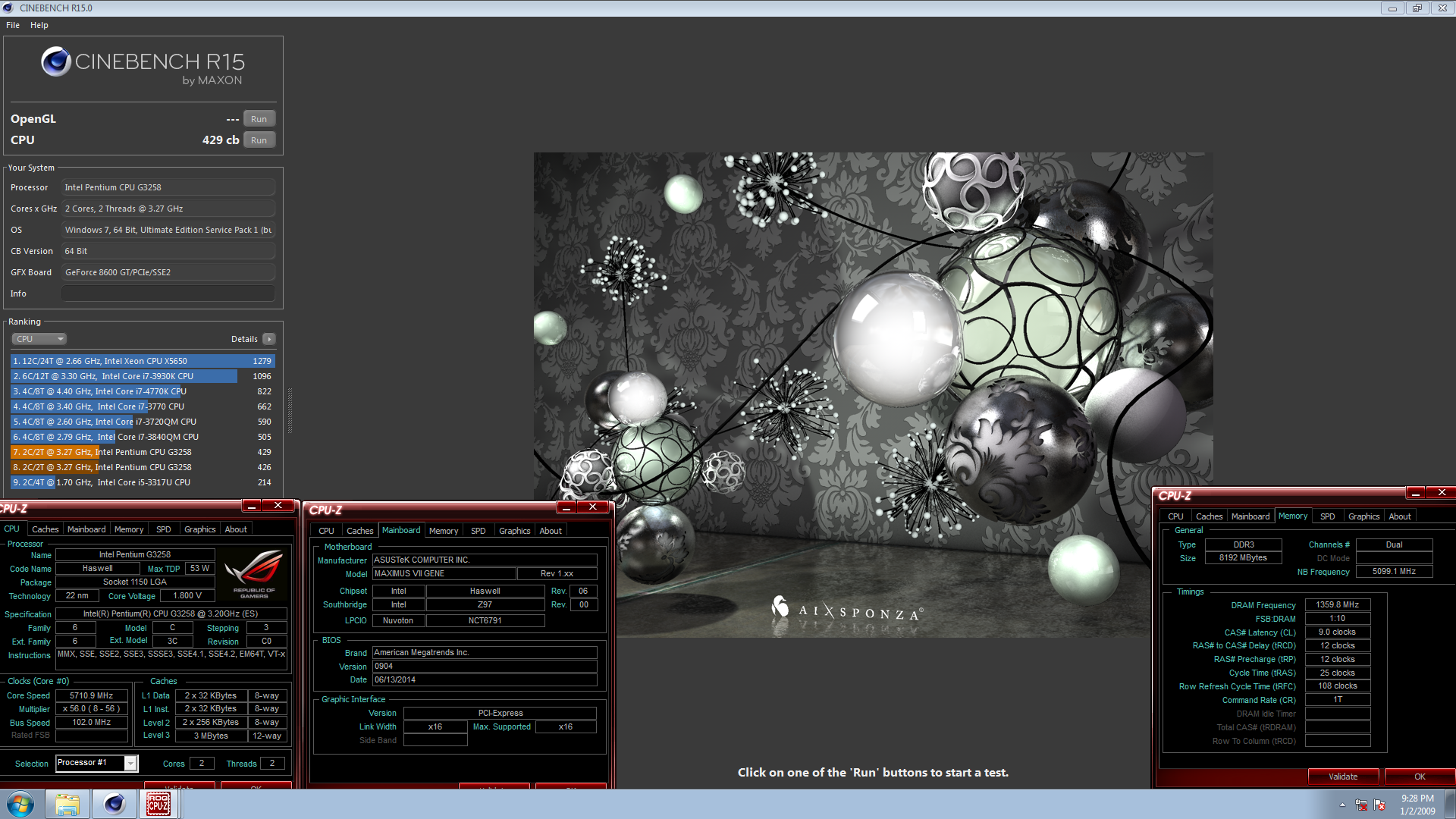Screen dimensions: 1456x819
Task: Run the OpenGL benchmark test
Action: (259, 119)
